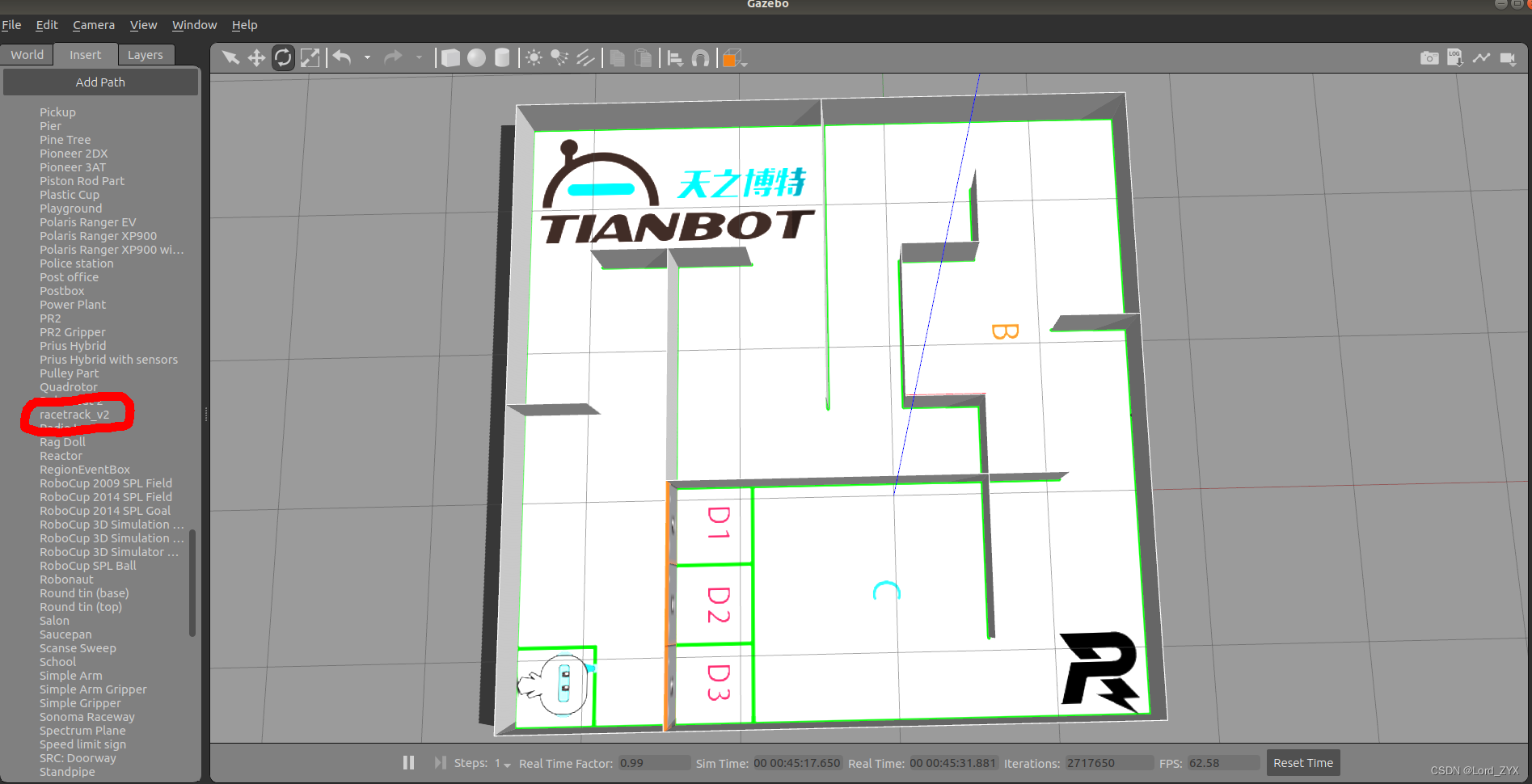The image size is (1532, 784).
Task: Switch to the Insert tab
Action: tap(86, 54)
